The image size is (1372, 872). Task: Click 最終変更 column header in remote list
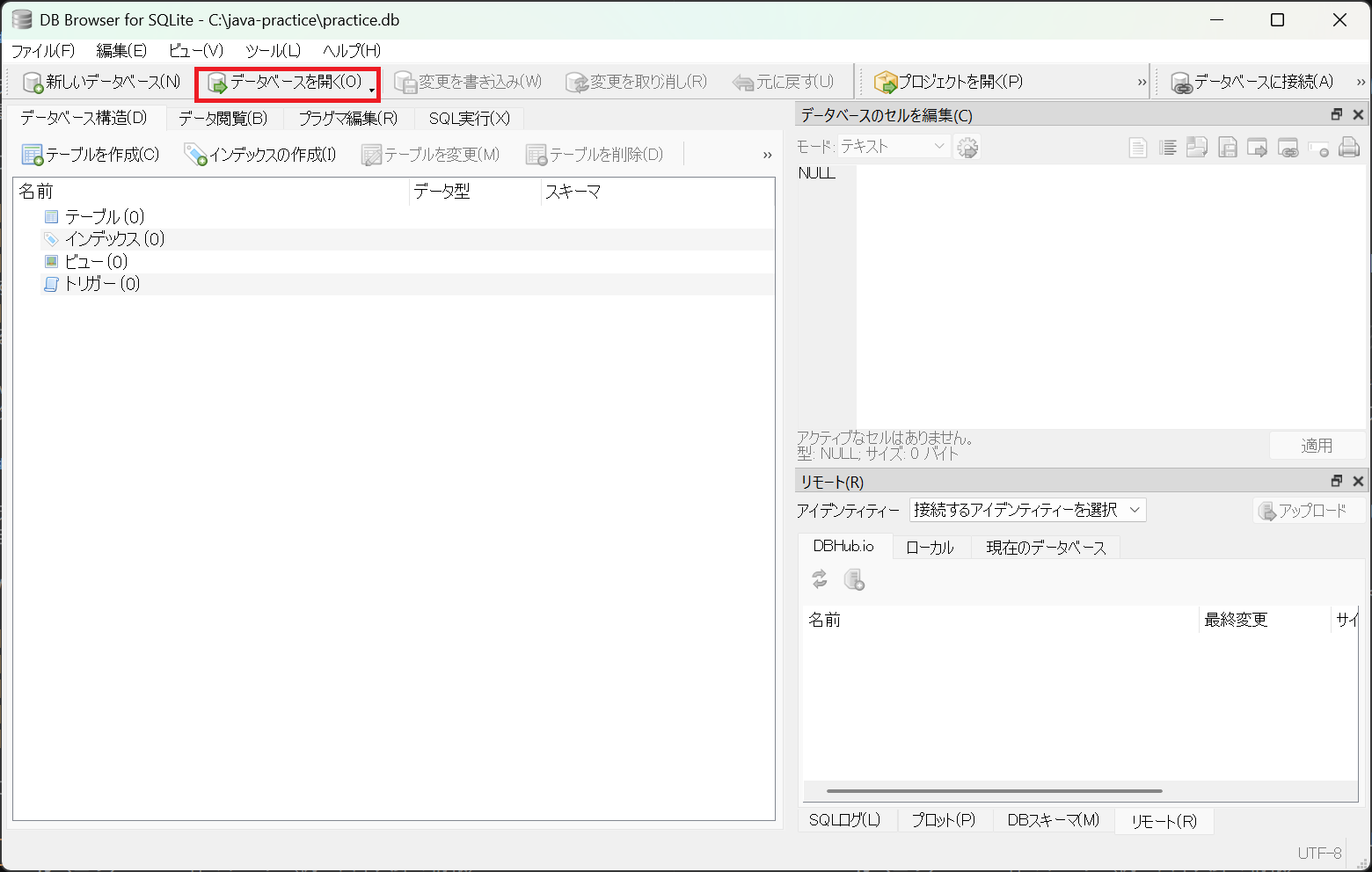click(1265, 621)
